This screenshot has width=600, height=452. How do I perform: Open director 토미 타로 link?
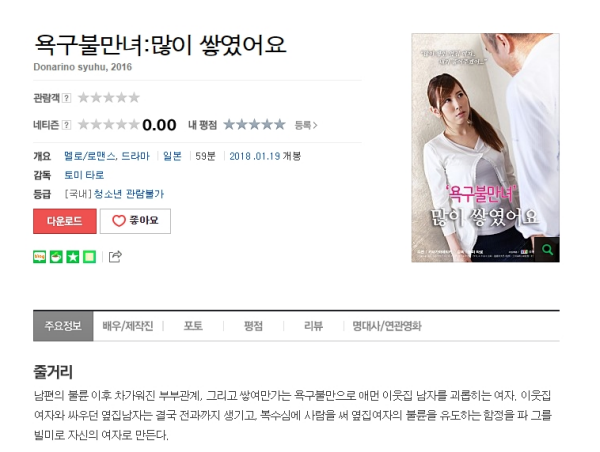pyautogui.click(x=84, y=175)
